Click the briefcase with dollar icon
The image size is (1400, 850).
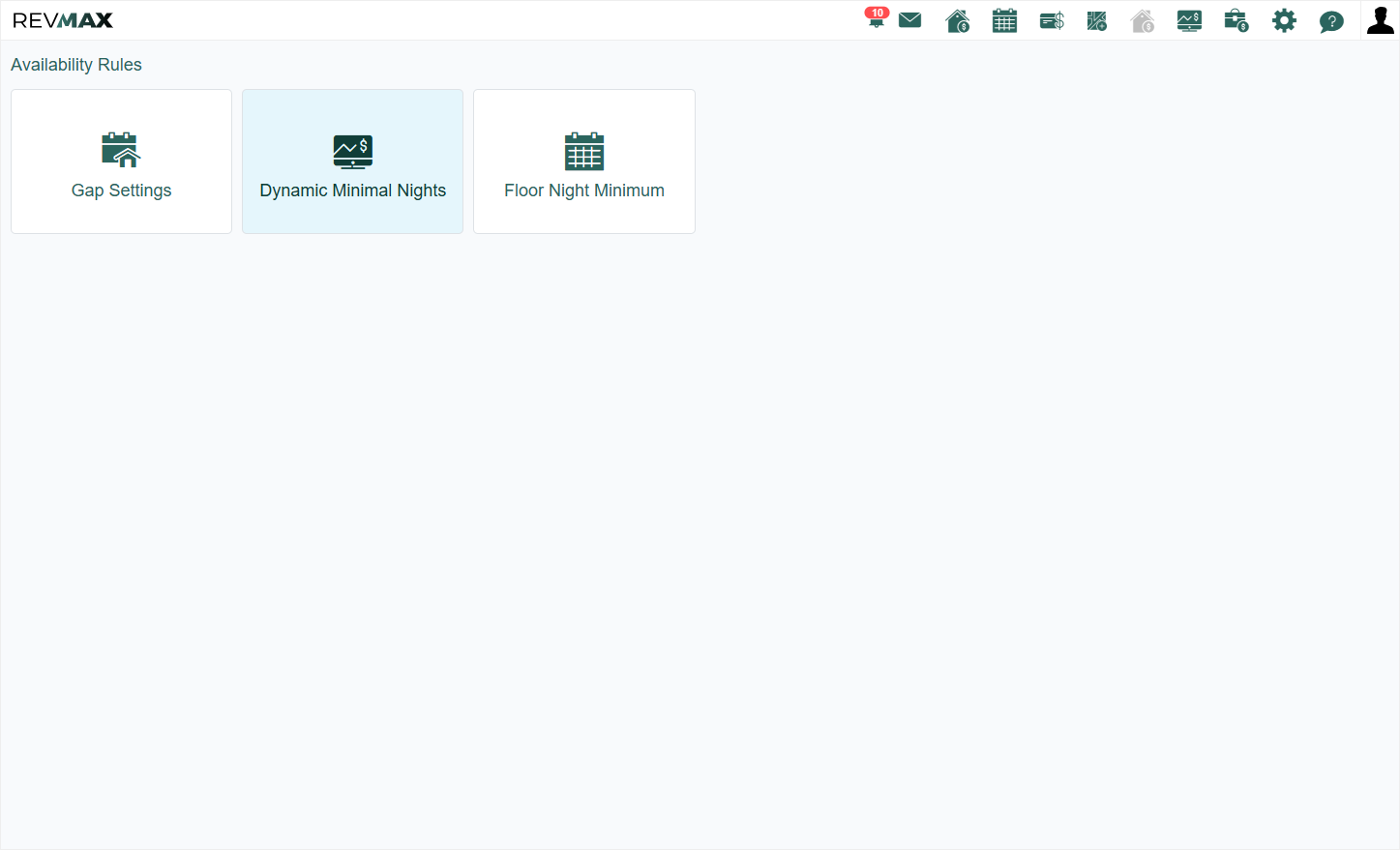pos(1236,20)
